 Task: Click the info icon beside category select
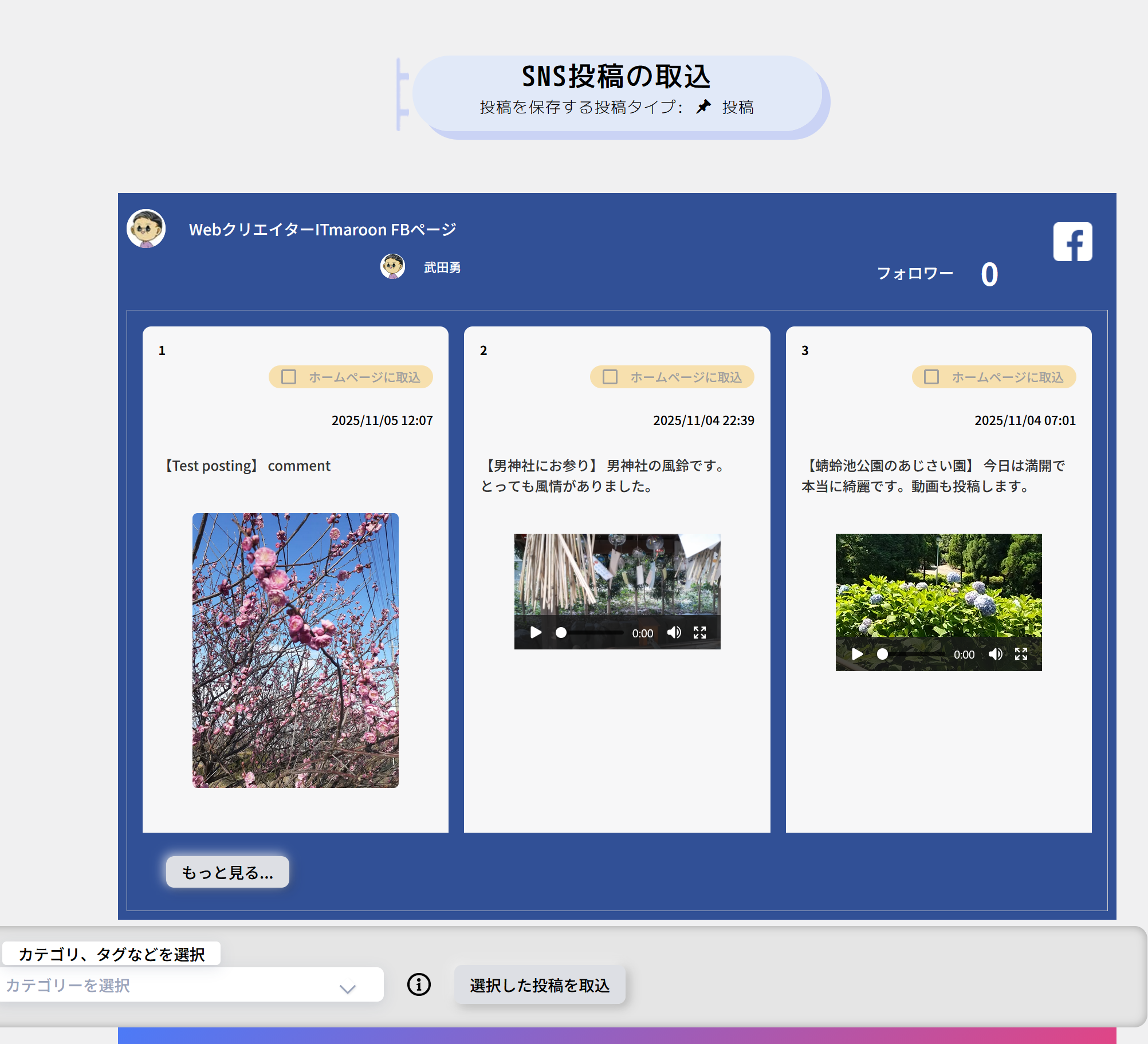(x=419, y=984)
